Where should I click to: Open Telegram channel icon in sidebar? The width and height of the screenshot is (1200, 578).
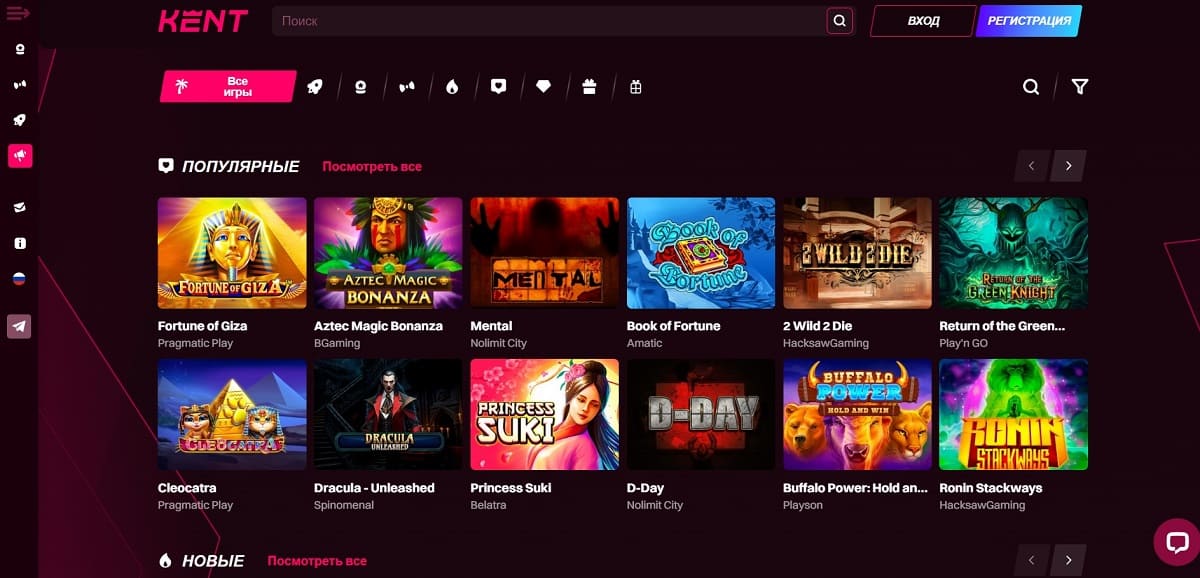[20, 326]
